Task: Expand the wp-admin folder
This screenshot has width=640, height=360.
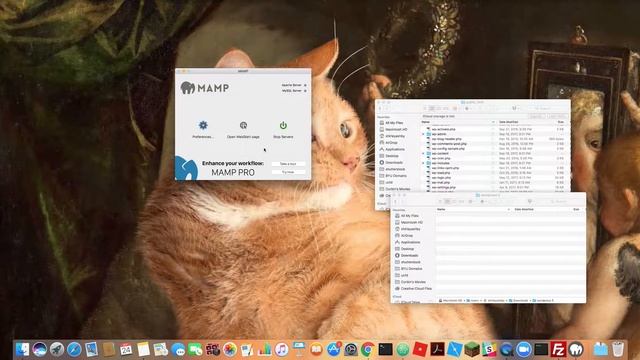Action: (x=423, y=134)
